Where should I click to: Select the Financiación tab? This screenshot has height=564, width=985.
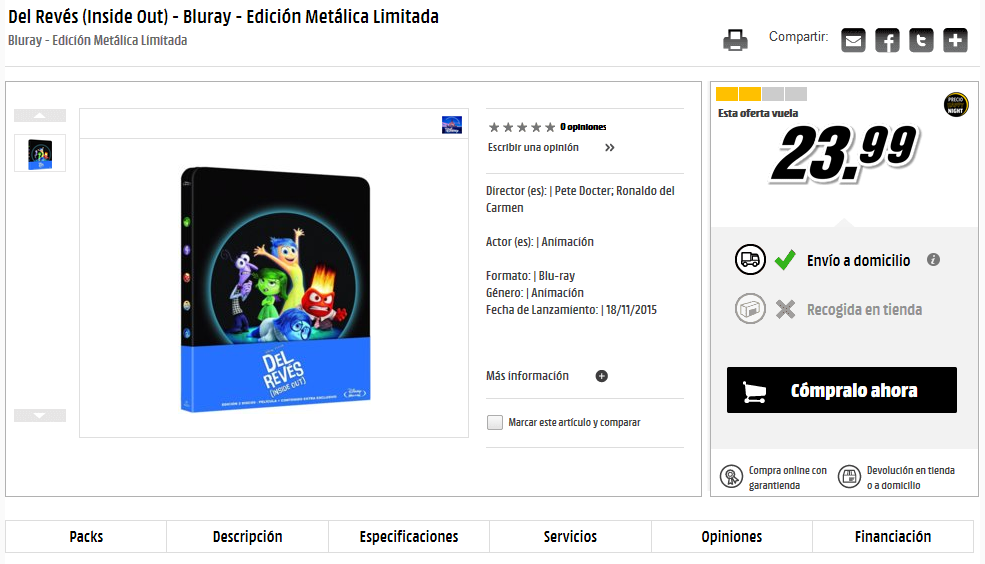893,536
